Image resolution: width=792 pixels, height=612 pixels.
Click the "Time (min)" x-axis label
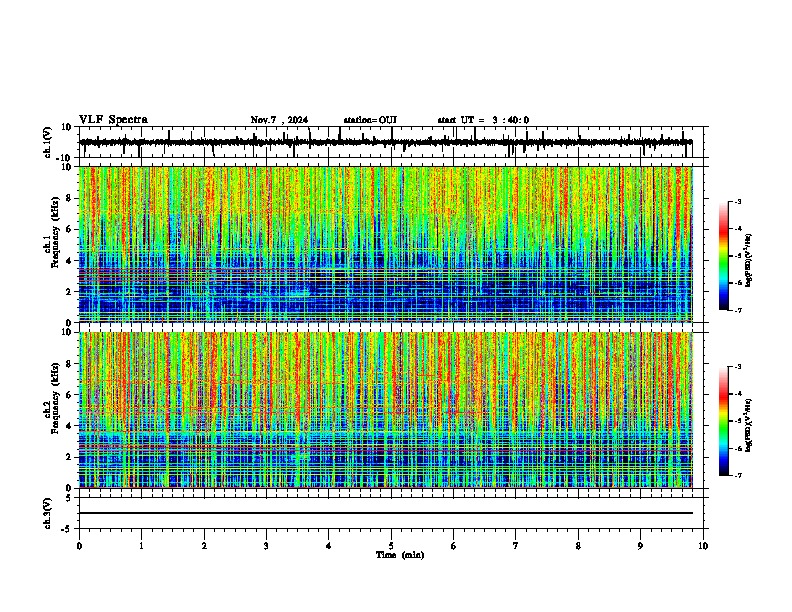point(400,555)
